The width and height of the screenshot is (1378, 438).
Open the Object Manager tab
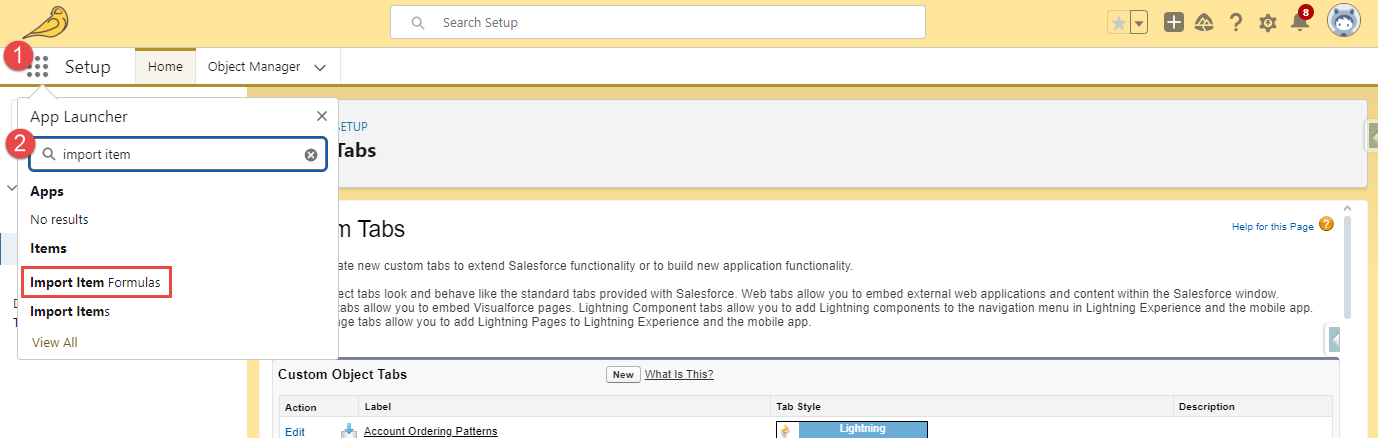tap(254, 67)
